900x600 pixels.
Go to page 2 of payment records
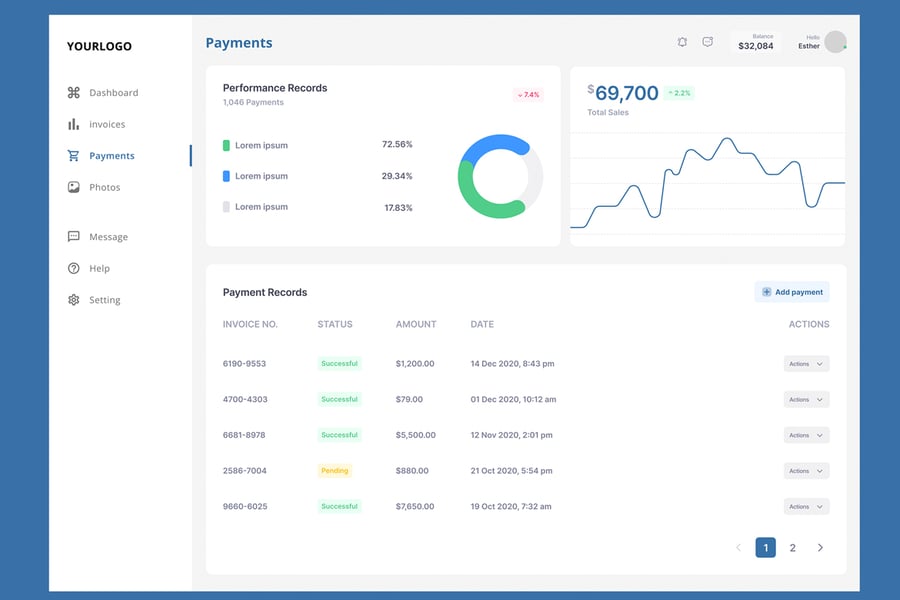pos(793,548)
